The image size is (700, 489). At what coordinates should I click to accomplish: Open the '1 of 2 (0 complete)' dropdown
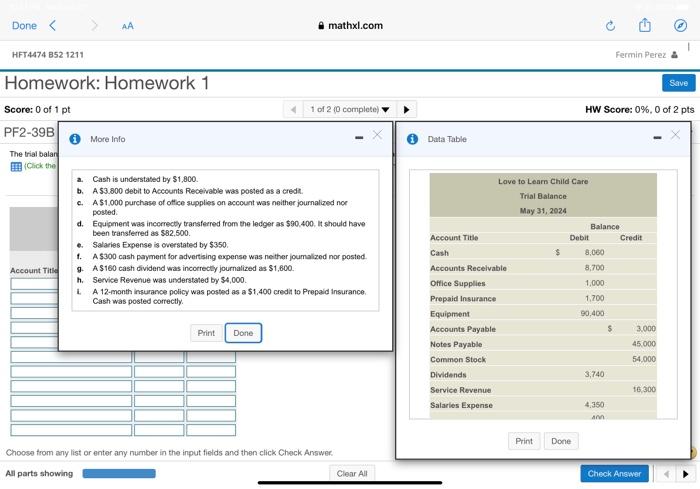pos(350,109)
